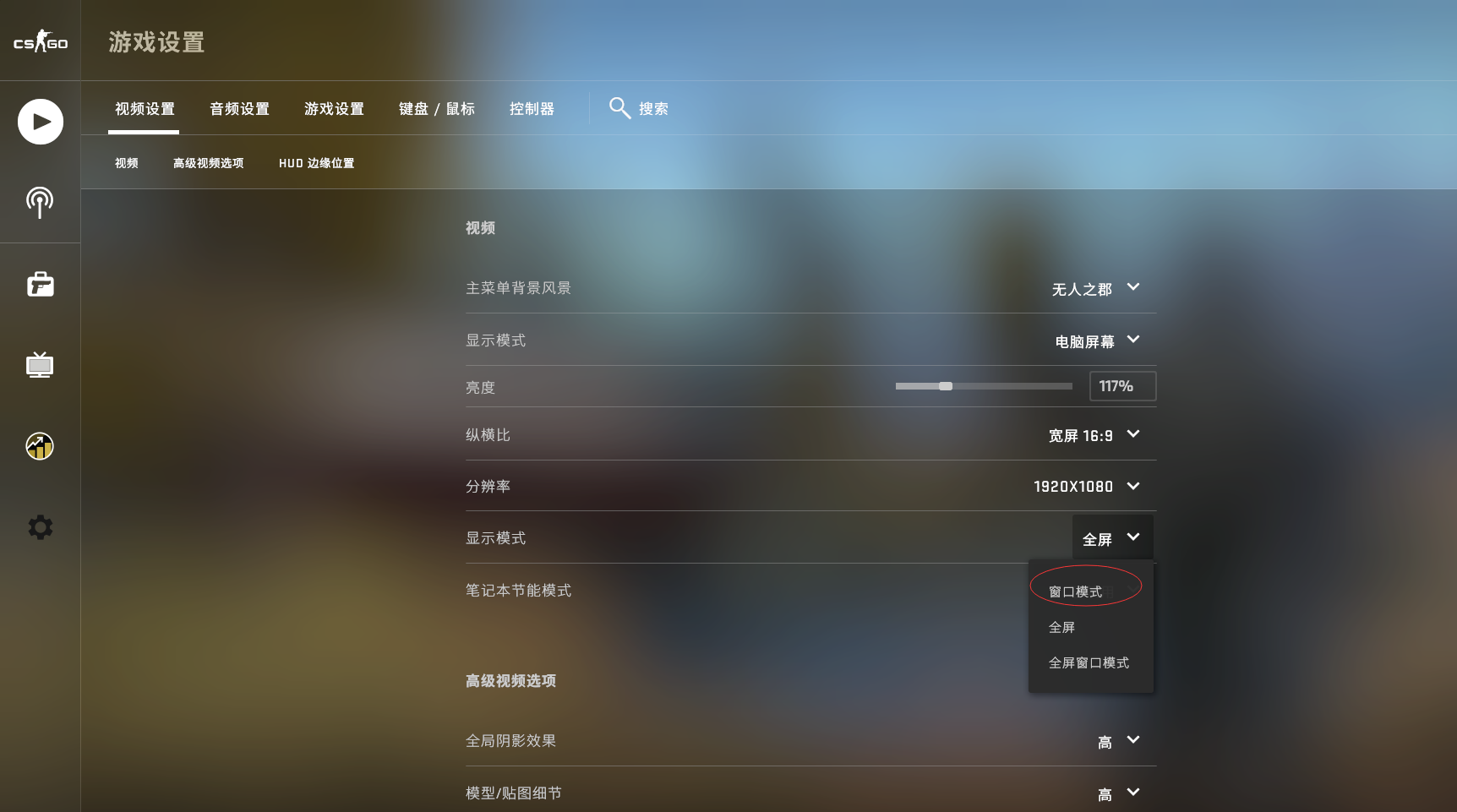Open the broadcast antenna news icon
Image resolution: width=1457 pixels, height=812 pixels.
(40, 203)
